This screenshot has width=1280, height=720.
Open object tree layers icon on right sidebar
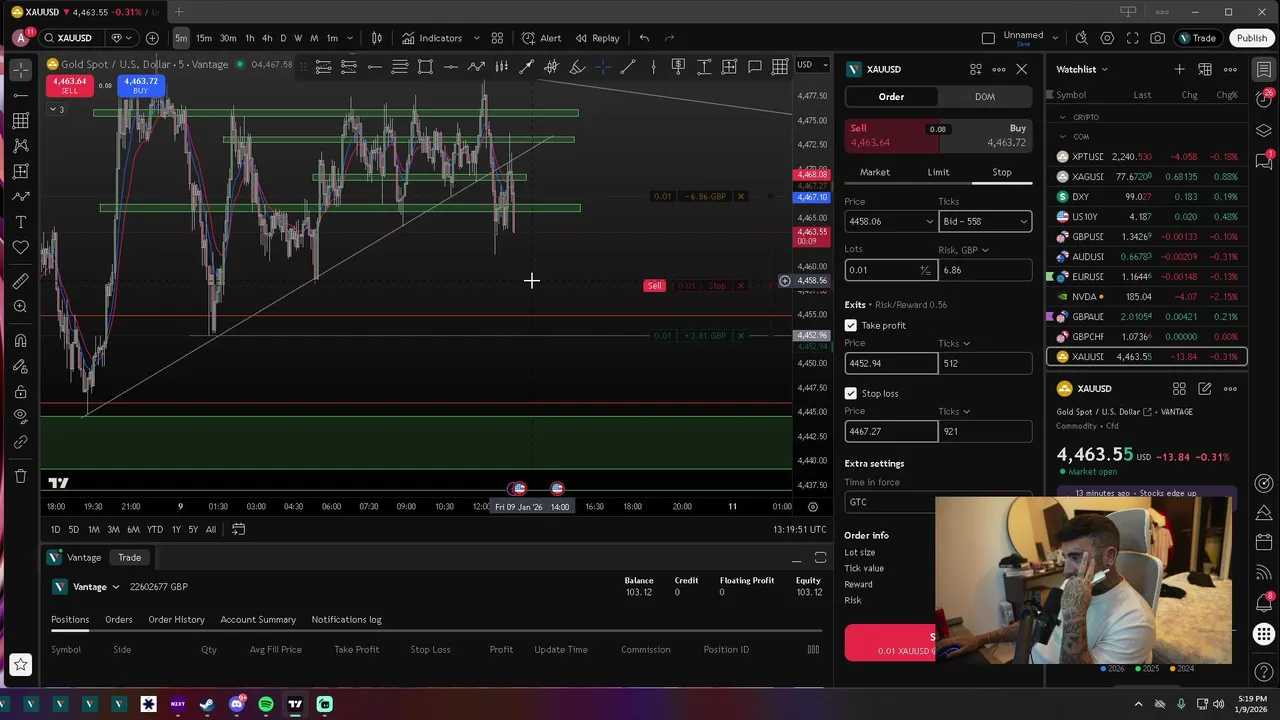click(1264, 131)
